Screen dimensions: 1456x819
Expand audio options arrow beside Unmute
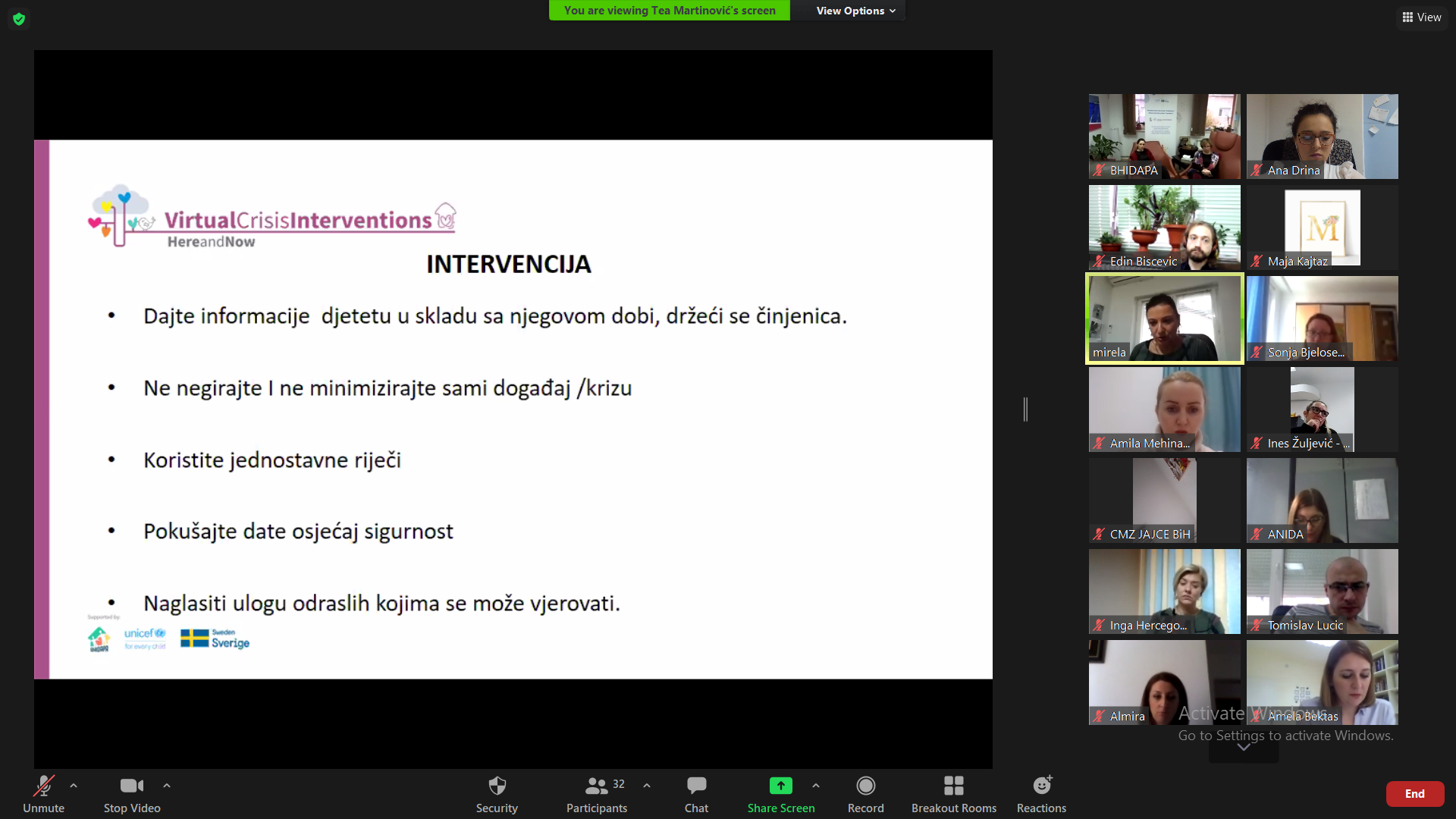pos(74,786)
